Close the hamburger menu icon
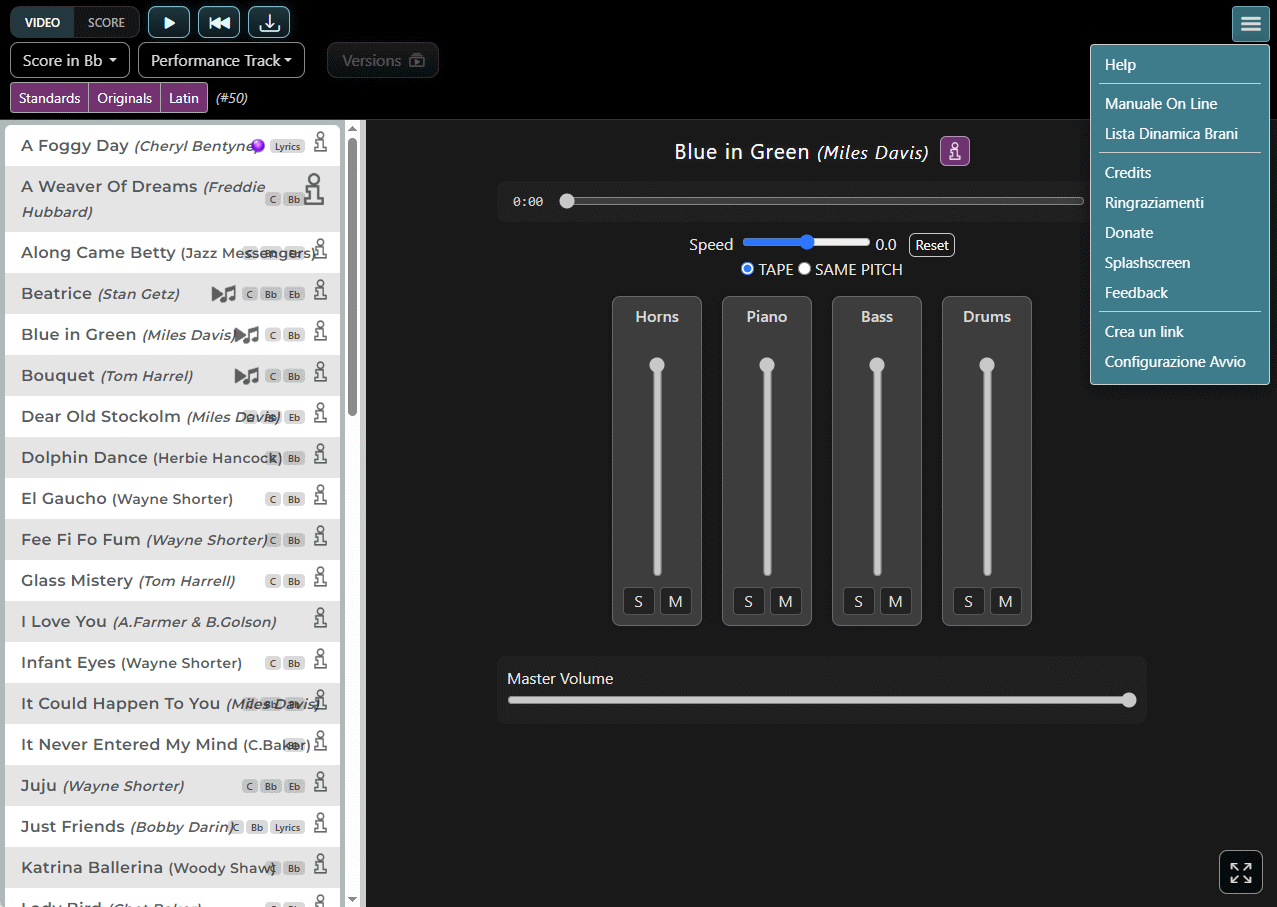1277x907 pixels. click(1251, 24)
